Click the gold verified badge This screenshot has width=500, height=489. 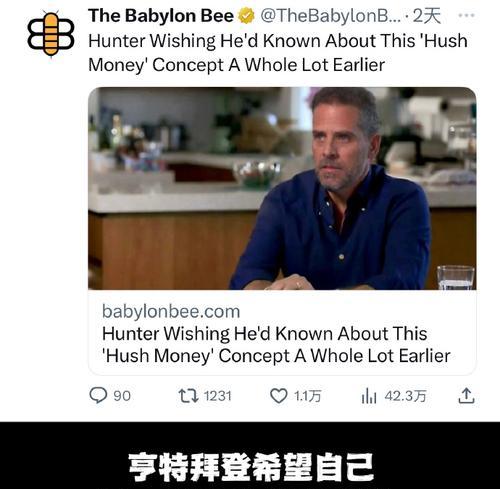246,16
